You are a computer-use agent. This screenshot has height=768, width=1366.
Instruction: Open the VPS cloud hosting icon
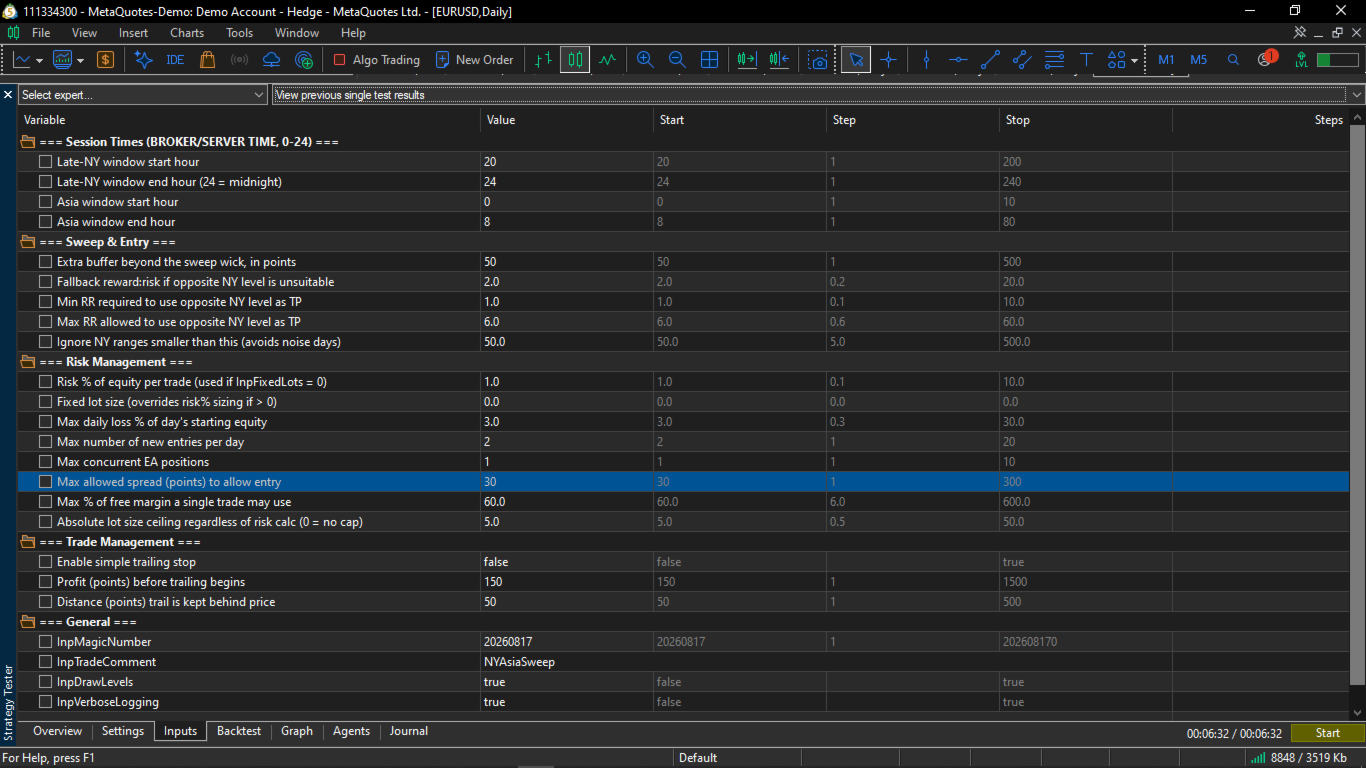[x=271, y=60]
